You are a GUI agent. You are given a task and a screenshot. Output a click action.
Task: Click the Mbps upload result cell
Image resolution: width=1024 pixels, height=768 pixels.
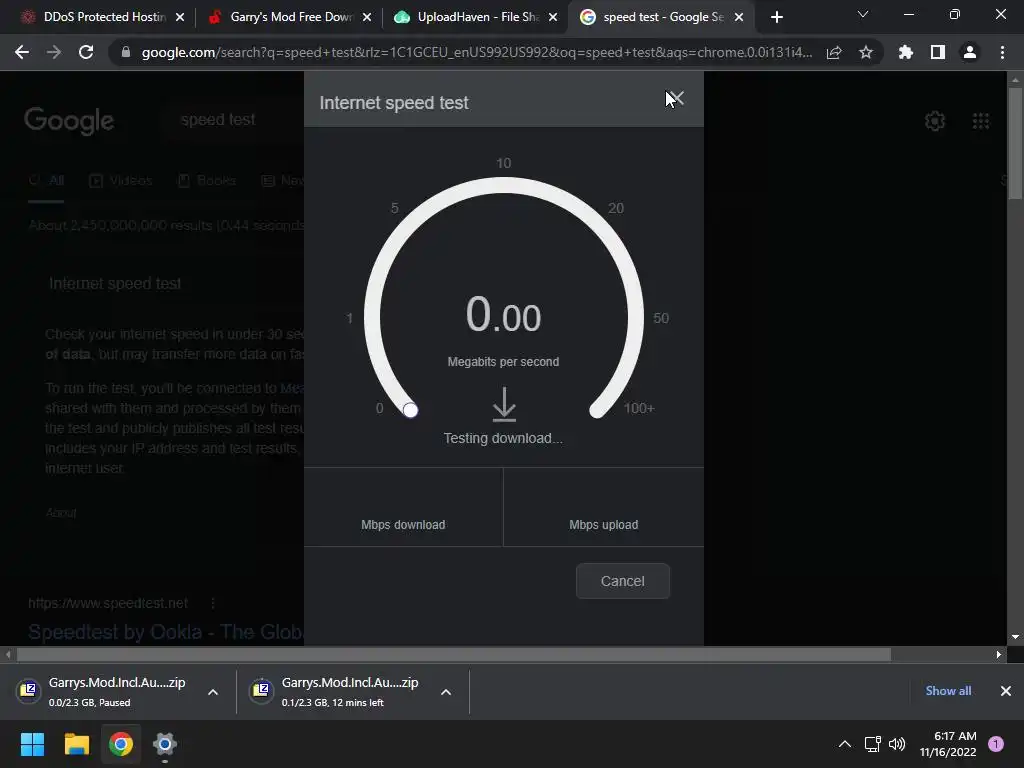tap(603, 507)
